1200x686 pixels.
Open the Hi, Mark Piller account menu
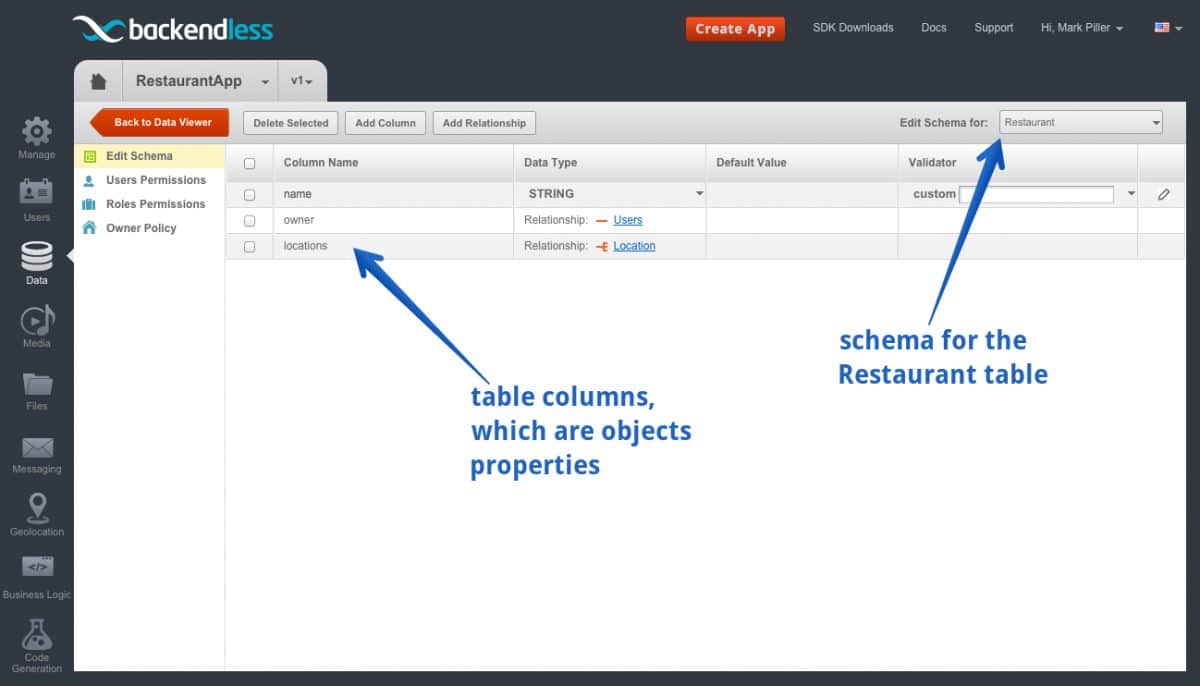coord(1082,28)
